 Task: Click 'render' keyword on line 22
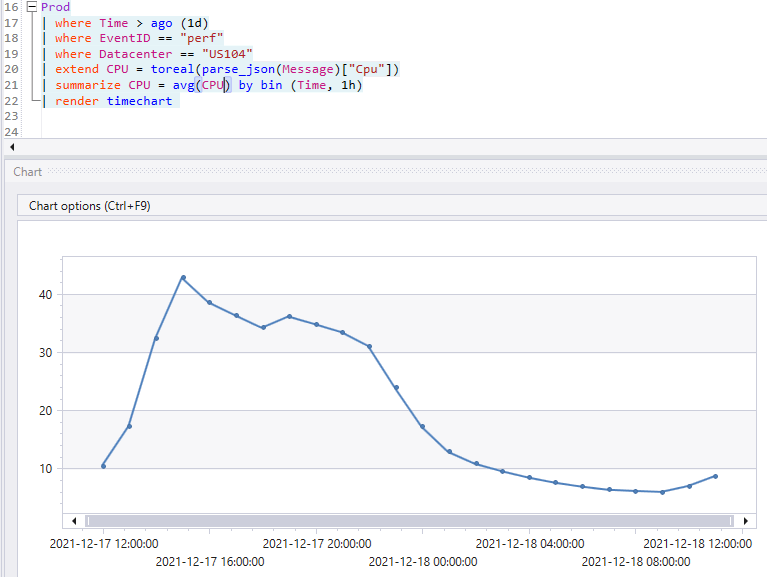point(77,101)
